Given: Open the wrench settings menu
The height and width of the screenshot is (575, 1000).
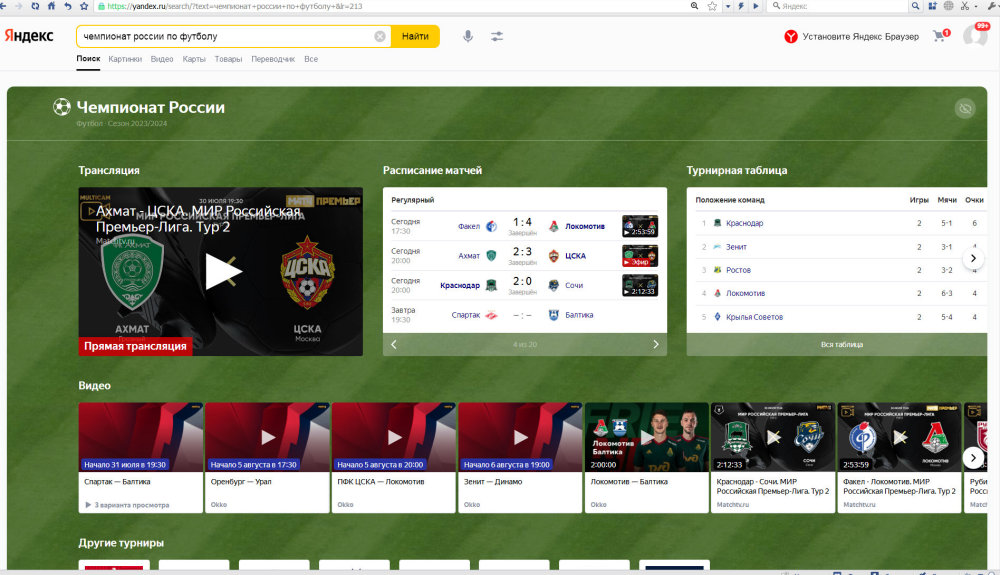Looking at the screenshot, I should point(993,6).
